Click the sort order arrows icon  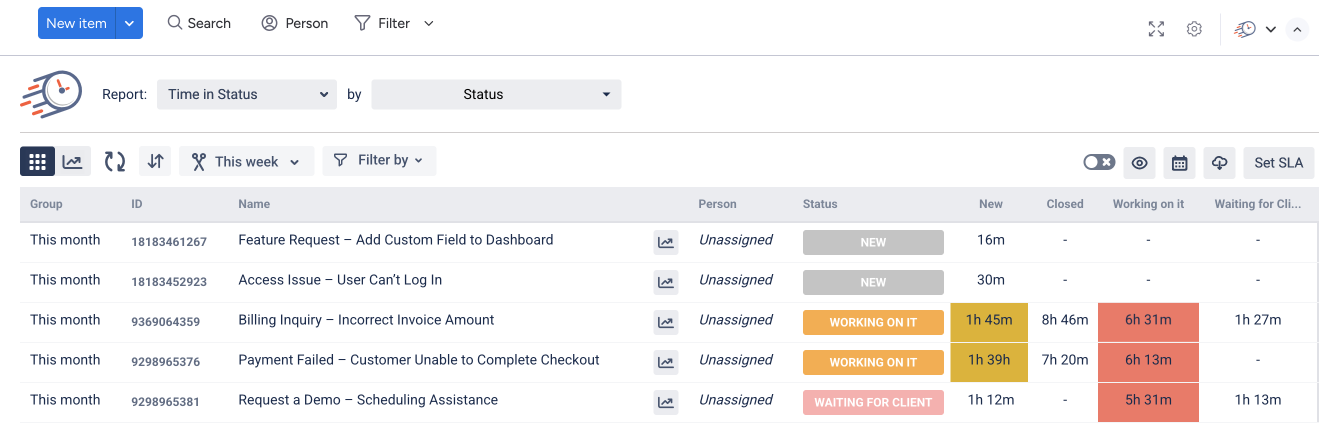(x=154, y=161)
